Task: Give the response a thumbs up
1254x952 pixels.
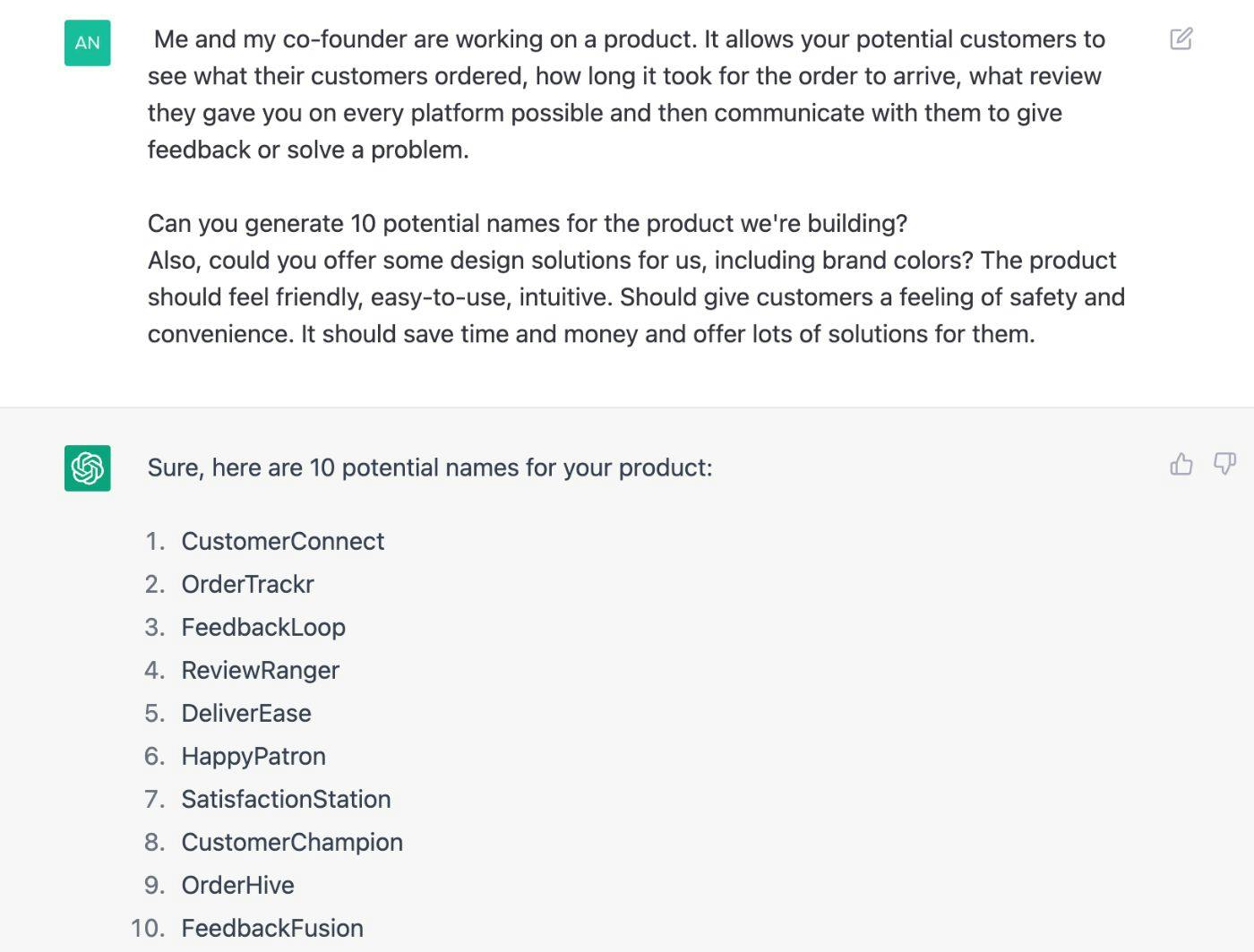Action: (x=1181, y=463)
